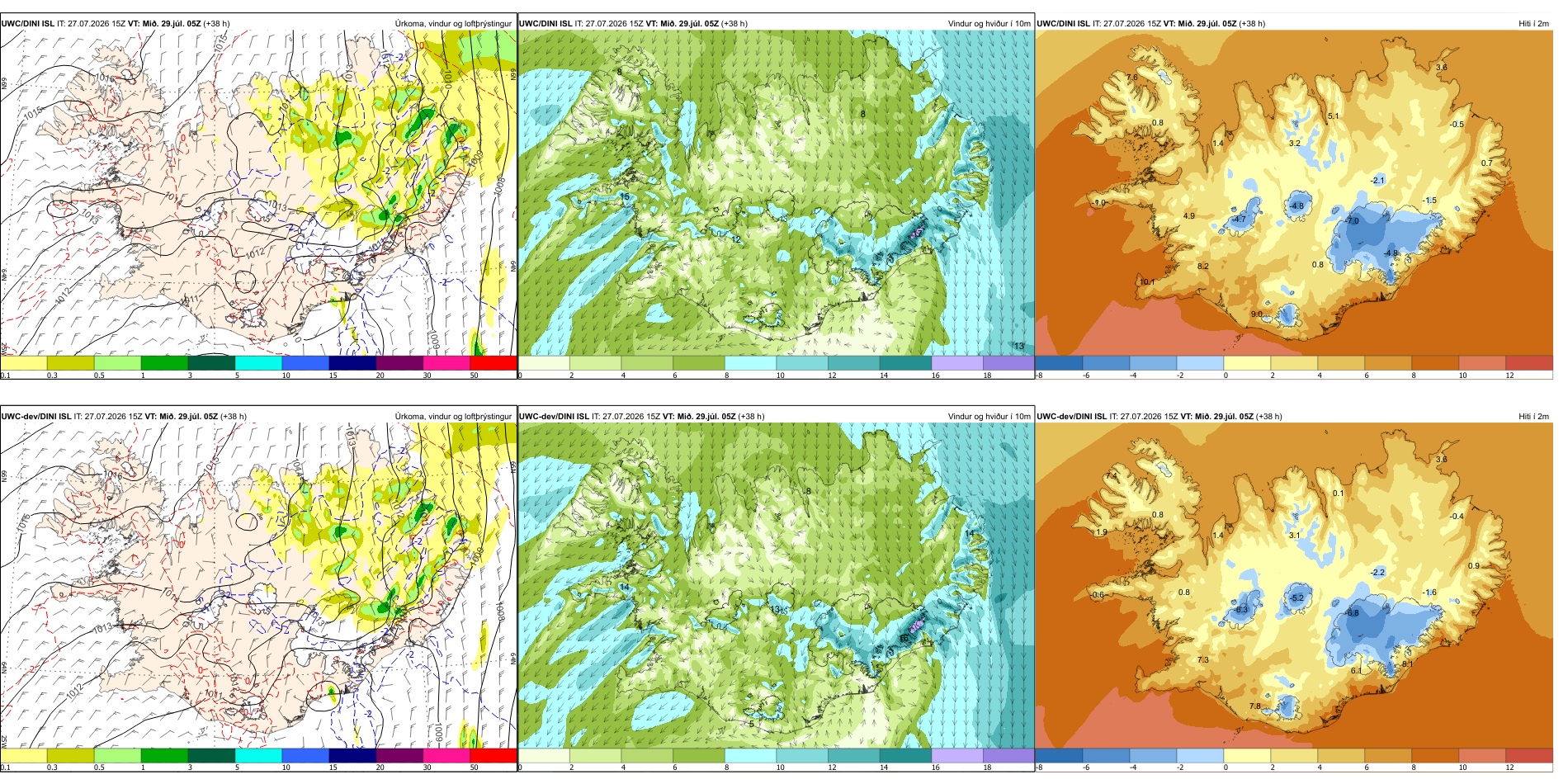Click UWC title 'Hiti í 2m'
1568x784 pixels.
[x=1533, y=24]
